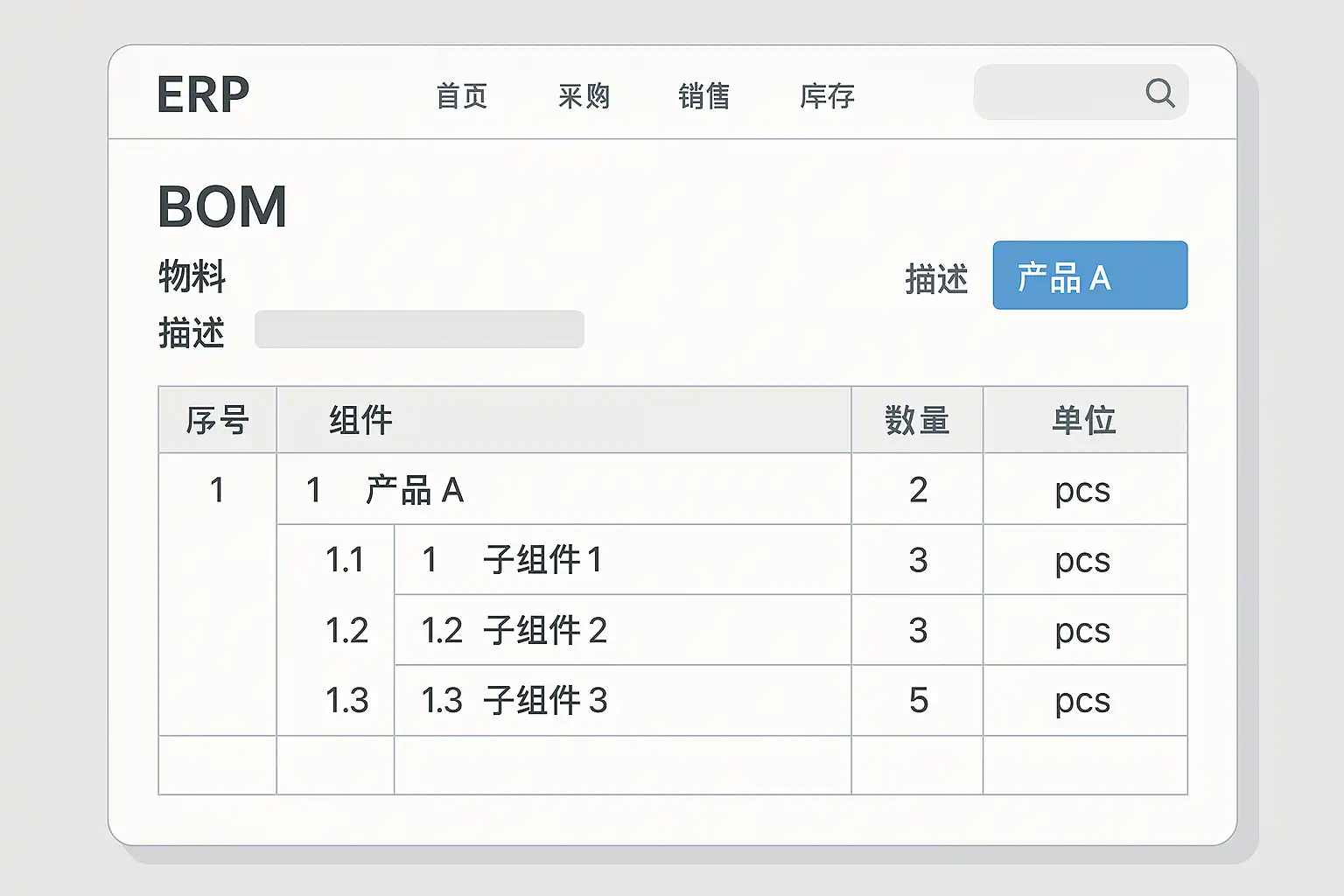Screen dimensions: 1344x896
Task: Select the 产品 A tree row
Action: coord(415,490)
